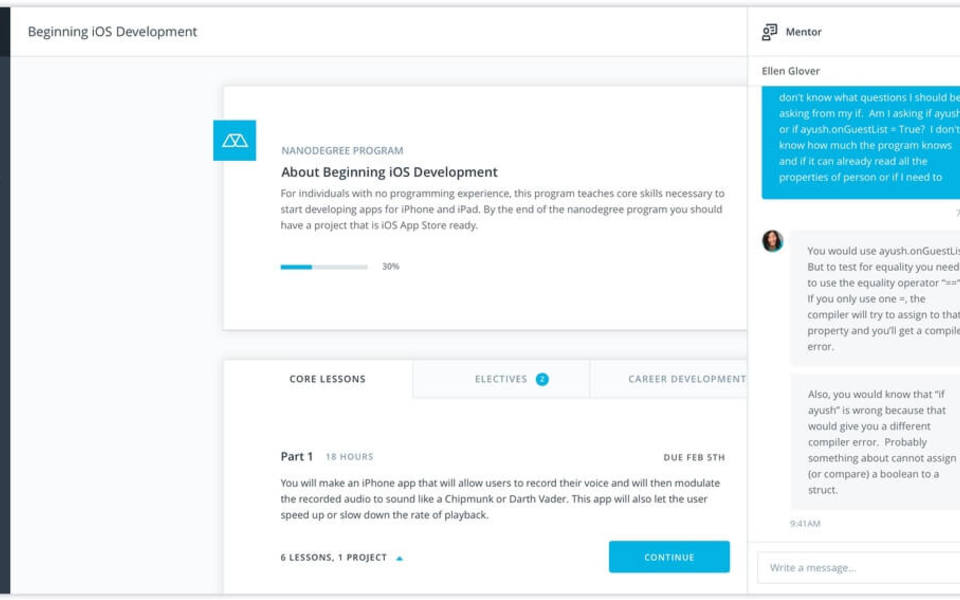The height and width of the screenshot is (600, 960).
Task: Click the nanodegree program logo icon
Action: (234, 140)
